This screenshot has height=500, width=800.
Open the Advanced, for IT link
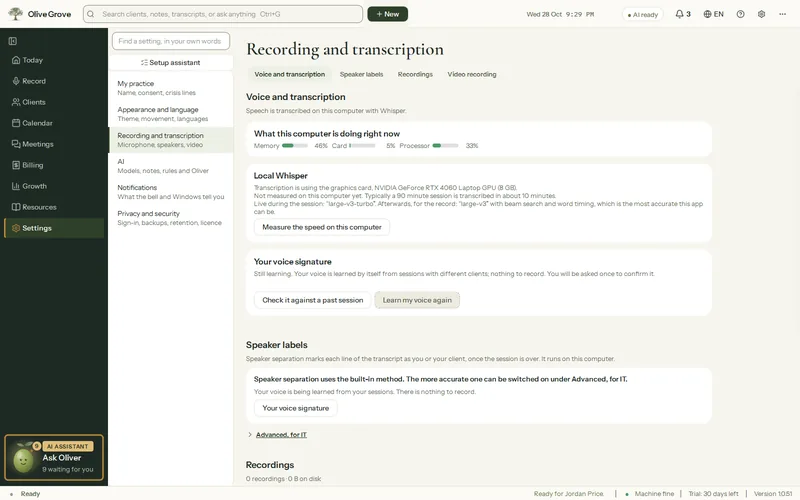click(x=281, y=435)
